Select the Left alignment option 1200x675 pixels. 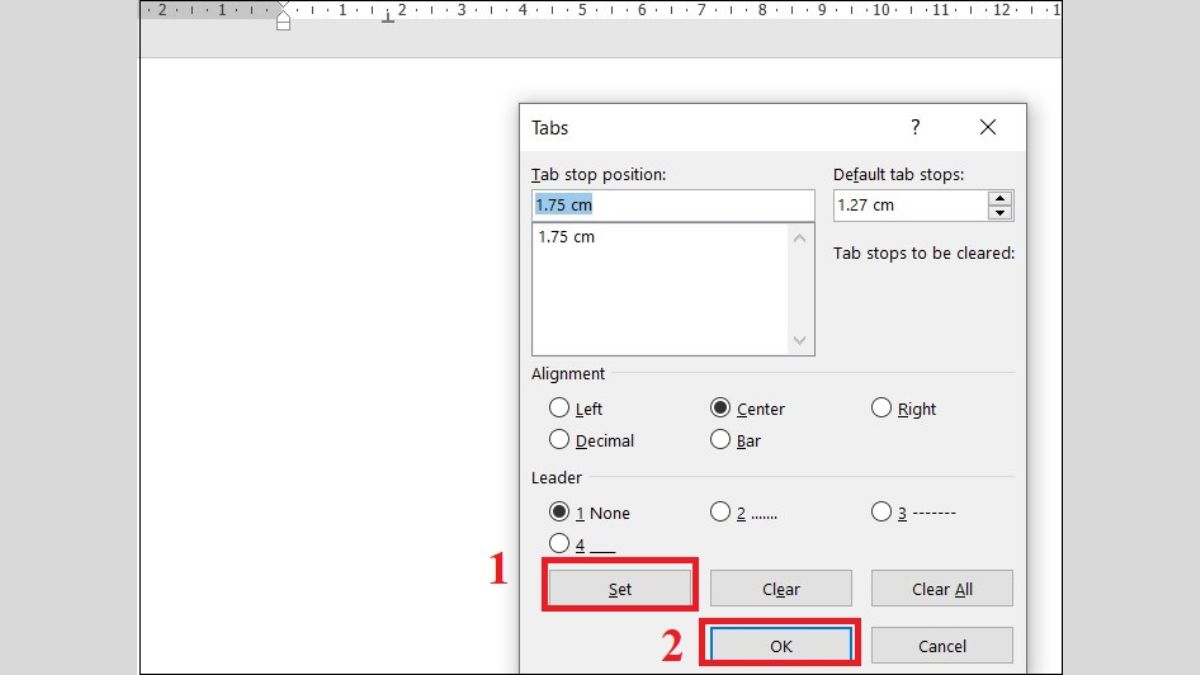pyautogui.click(x=560, y=408)
